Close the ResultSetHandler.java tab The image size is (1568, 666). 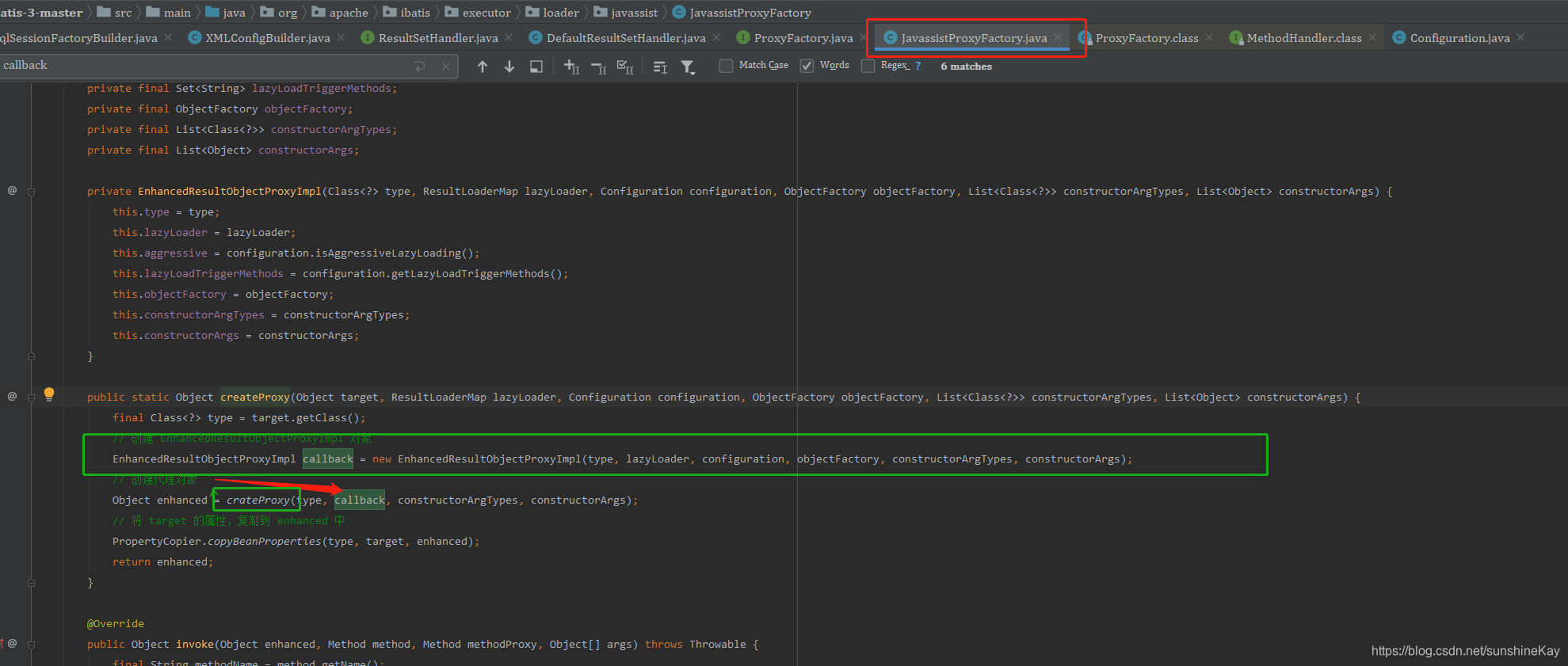pyautogui.click(x=509, y=37)
